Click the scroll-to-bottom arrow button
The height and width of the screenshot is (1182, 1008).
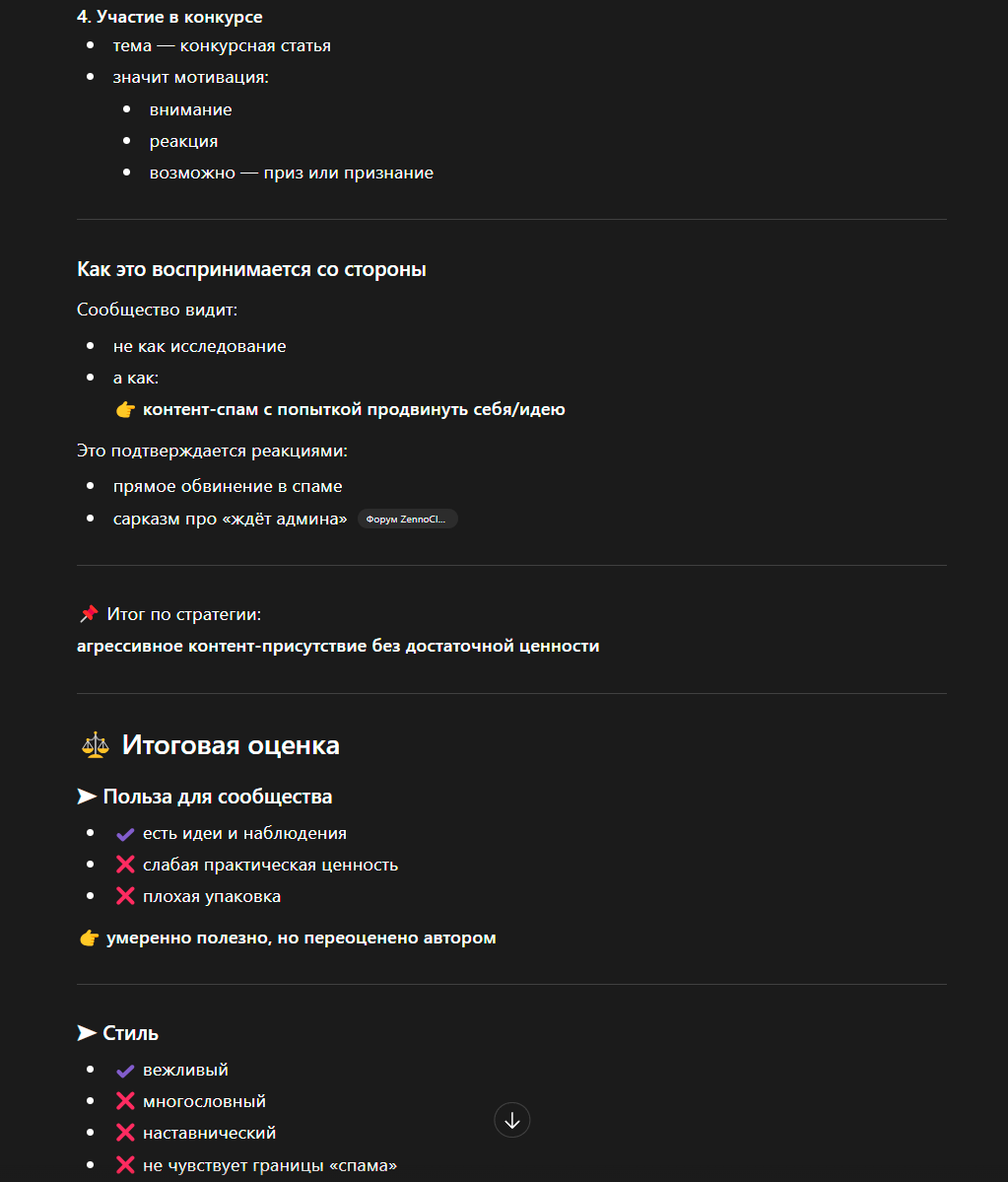pyautogui.click(x=512, y=1120)
